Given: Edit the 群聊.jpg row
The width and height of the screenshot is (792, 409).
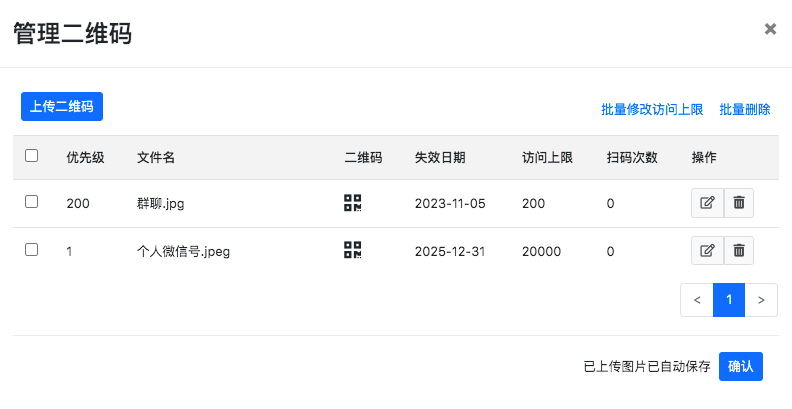Looking at the screenshot, I should click(707, 203).
